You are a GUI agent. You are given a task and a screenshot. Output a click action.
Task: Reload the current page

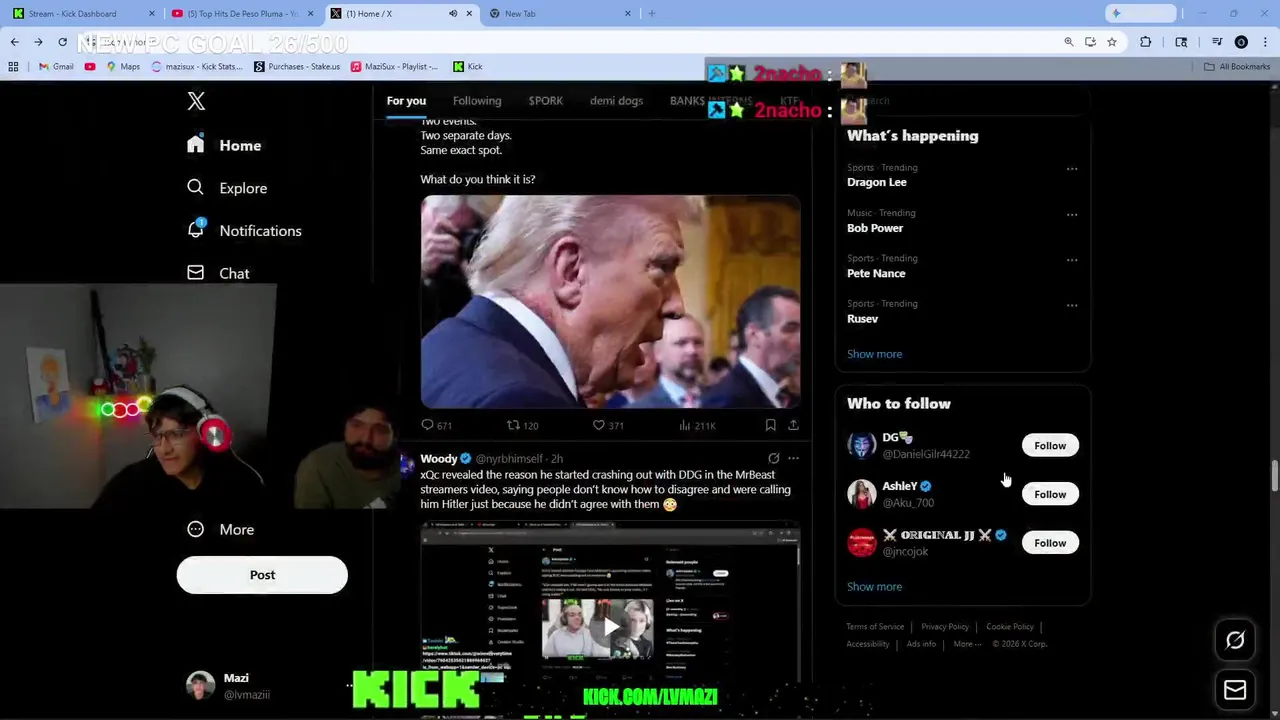tap(62, 42)
